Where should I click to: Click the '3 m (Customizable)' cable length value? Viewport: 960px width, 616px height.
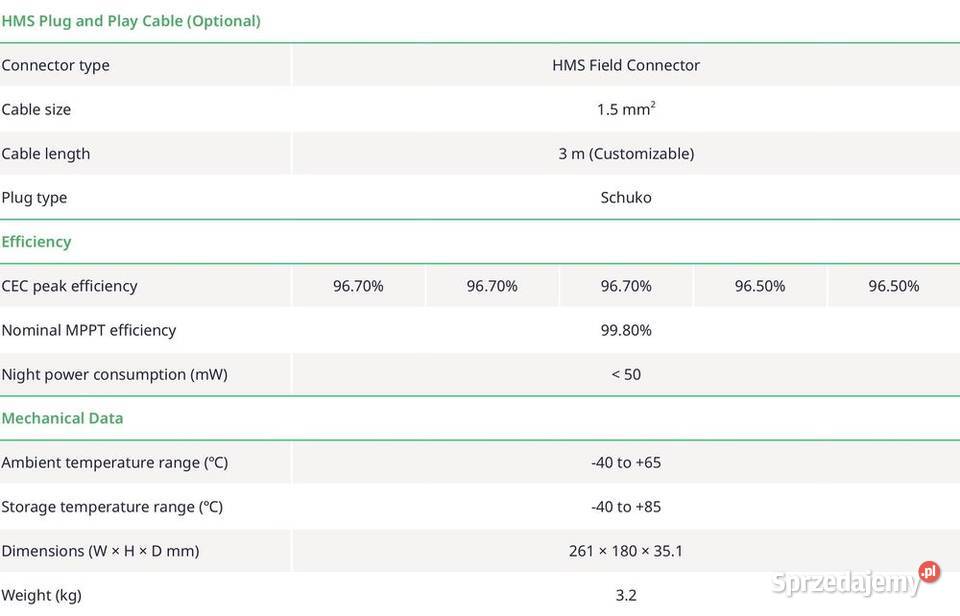[626, 153]
